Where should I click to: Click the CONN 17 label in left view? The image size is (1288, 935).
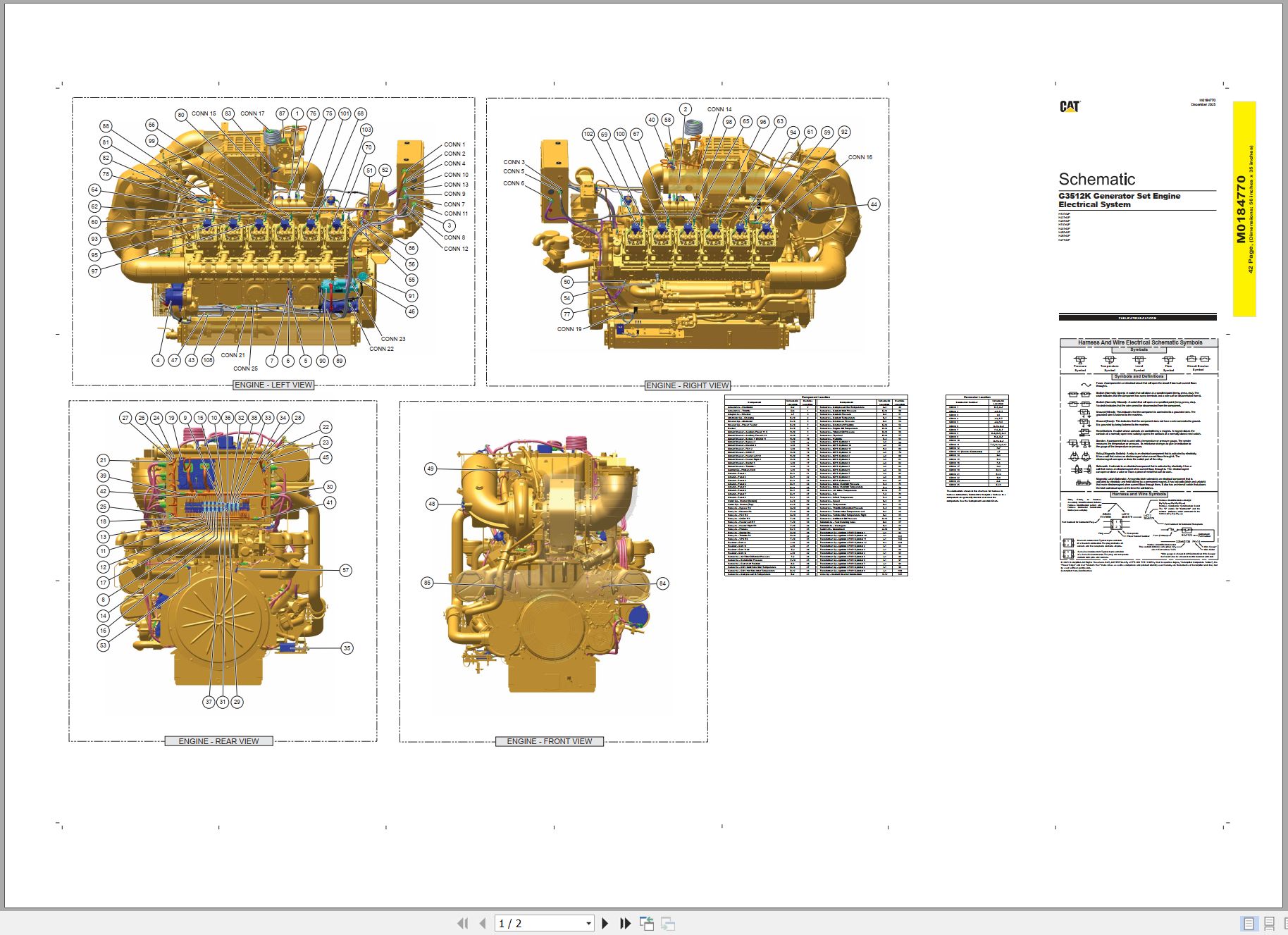point(252,113)
